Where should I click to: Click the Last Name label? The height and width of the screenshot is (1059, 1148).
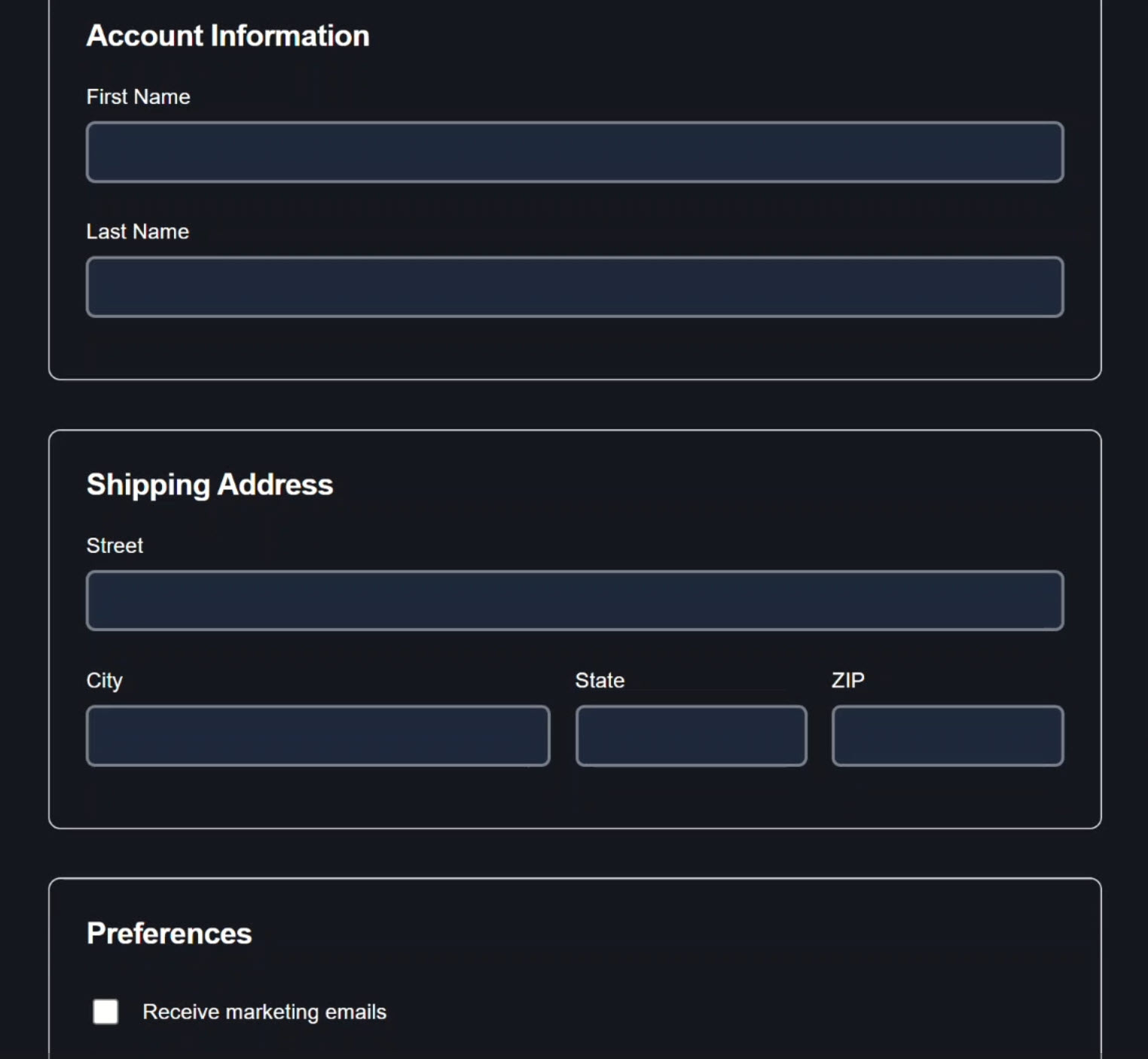pos(137,231)
